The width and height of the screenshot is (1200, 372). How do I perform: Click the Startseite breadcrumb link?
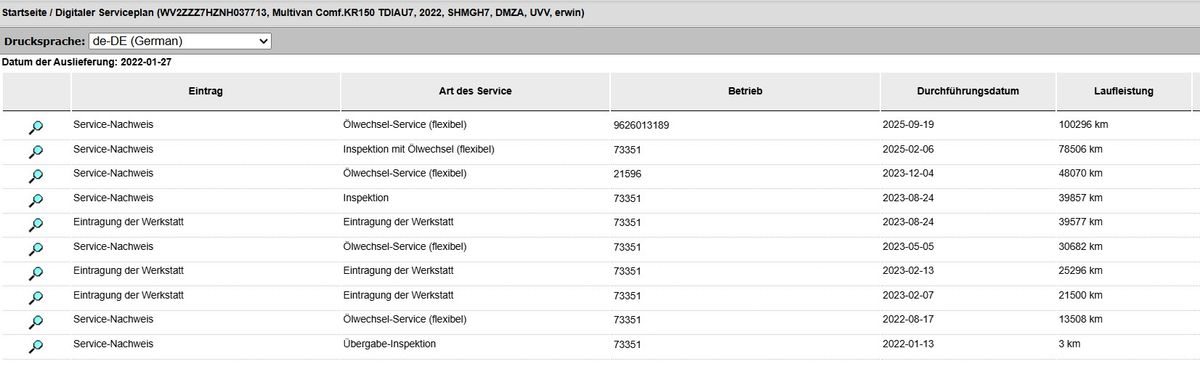point(25,13)
